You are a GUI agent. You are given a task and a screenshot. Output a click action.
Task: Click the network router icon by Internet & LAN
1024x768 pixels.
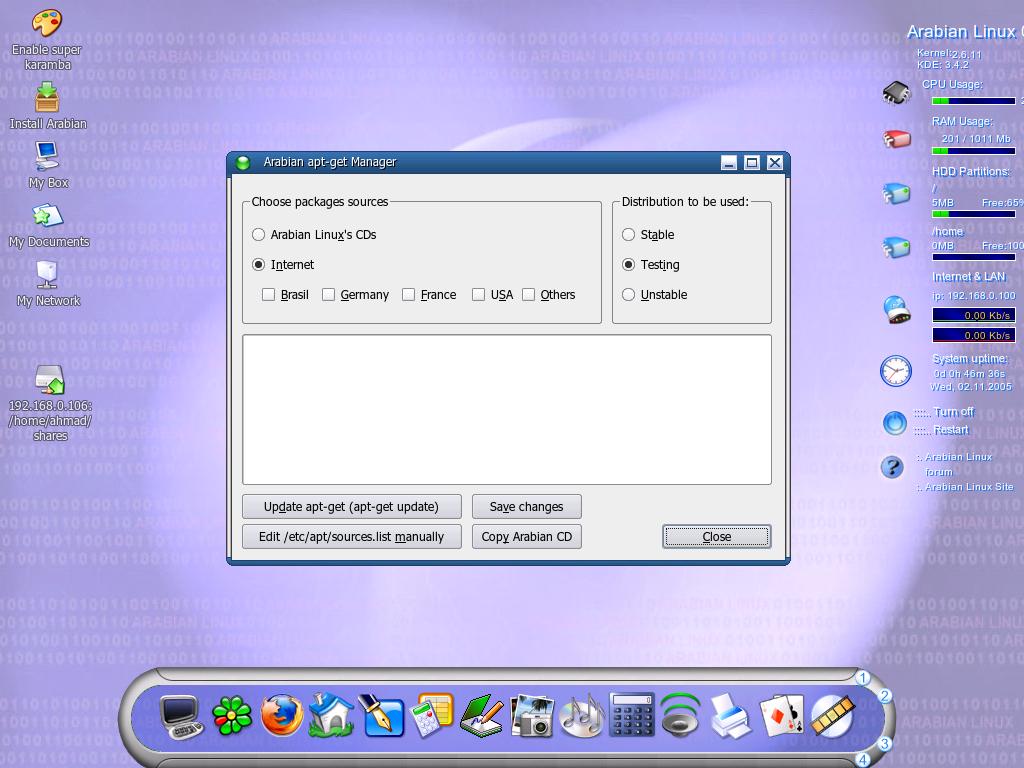pos(897,310)
